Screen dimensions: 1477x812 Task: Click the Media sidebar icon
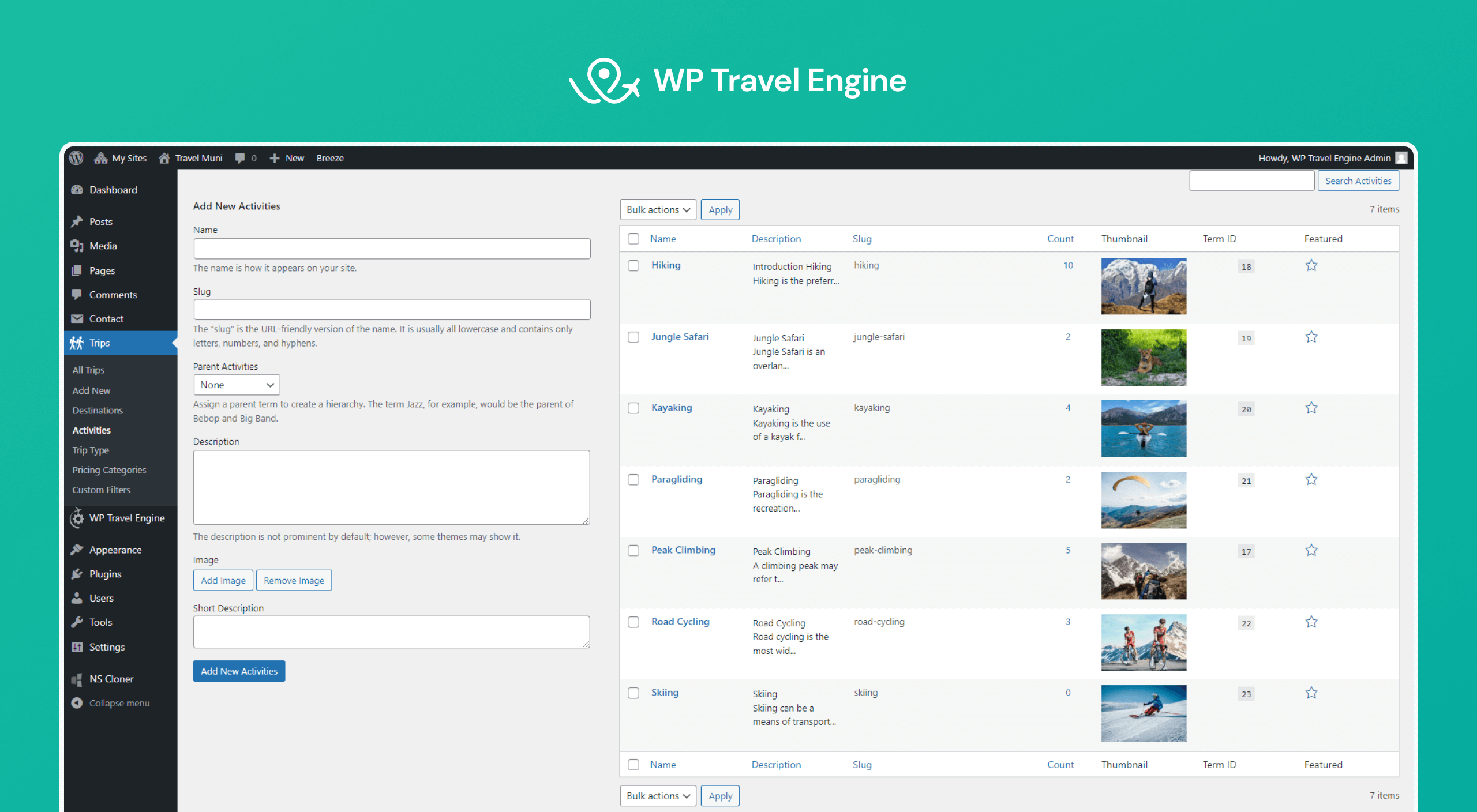pyautogui.click(x=77, y=246)
